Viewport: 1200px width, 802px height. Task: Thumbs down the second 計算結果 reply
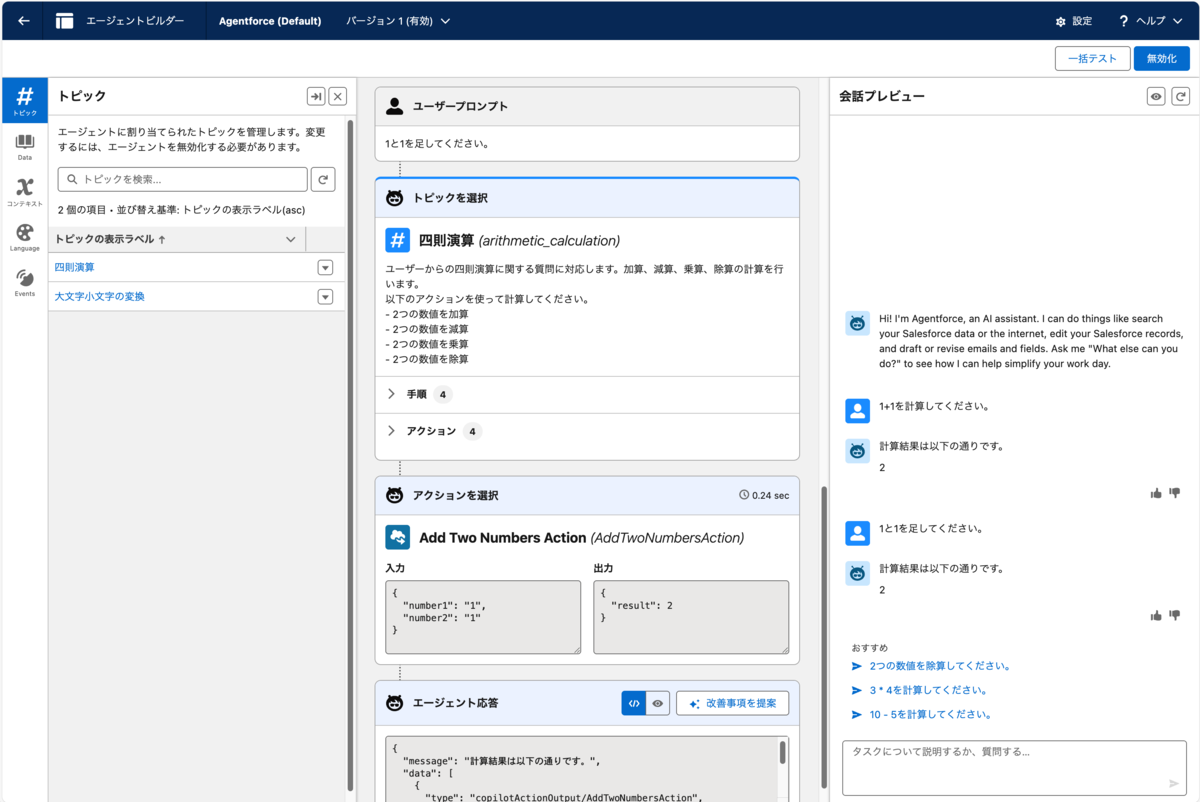[x=1175, y=615]
